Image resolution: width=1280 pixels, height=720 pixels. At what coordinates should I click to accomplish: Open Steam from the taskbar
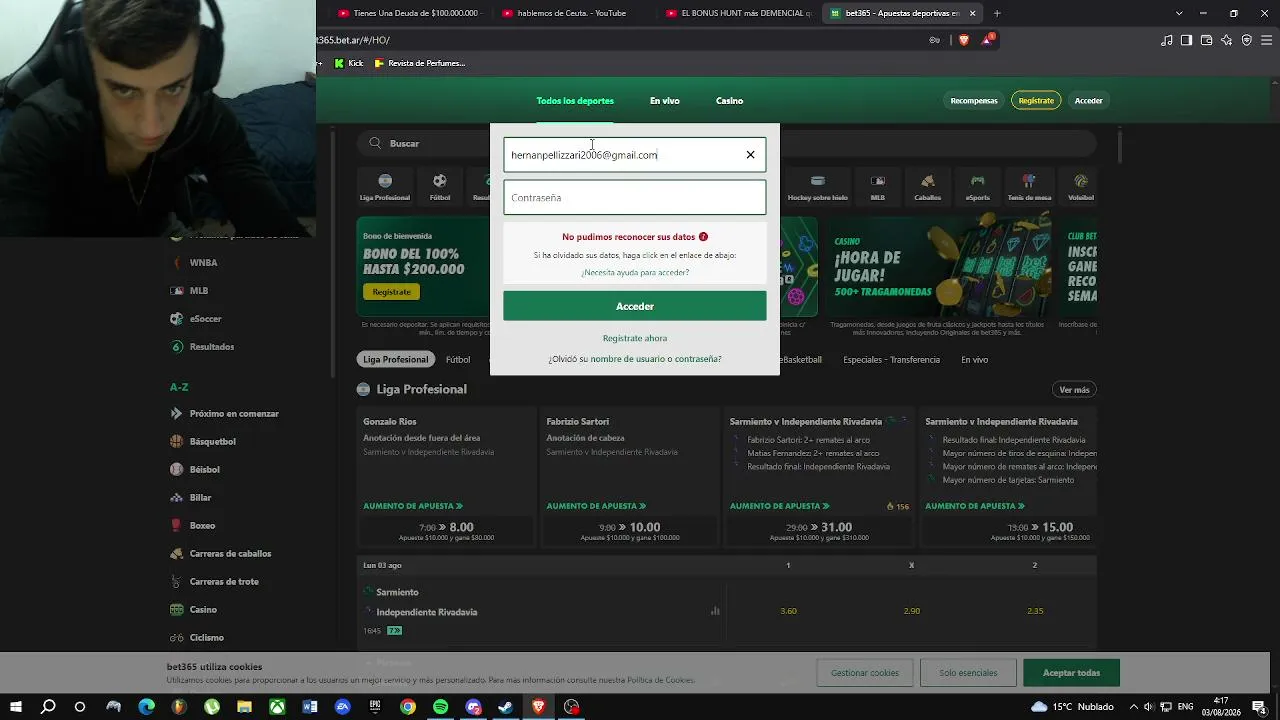pyautogui.click(x=506, y=707)
